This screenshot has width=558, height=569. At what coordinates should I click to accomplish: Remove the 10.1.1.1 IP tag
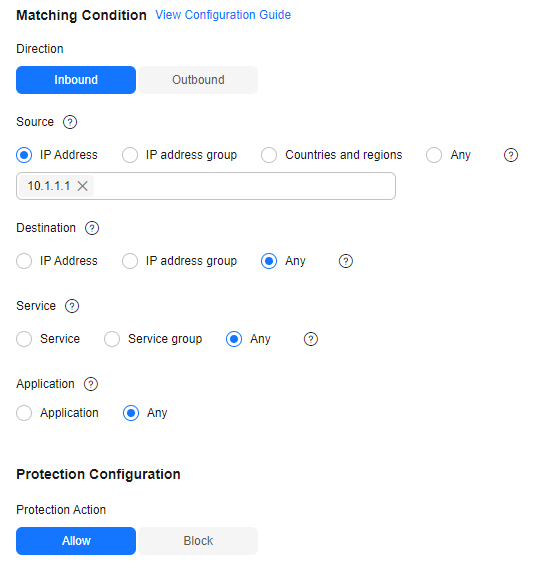[83, 186]
